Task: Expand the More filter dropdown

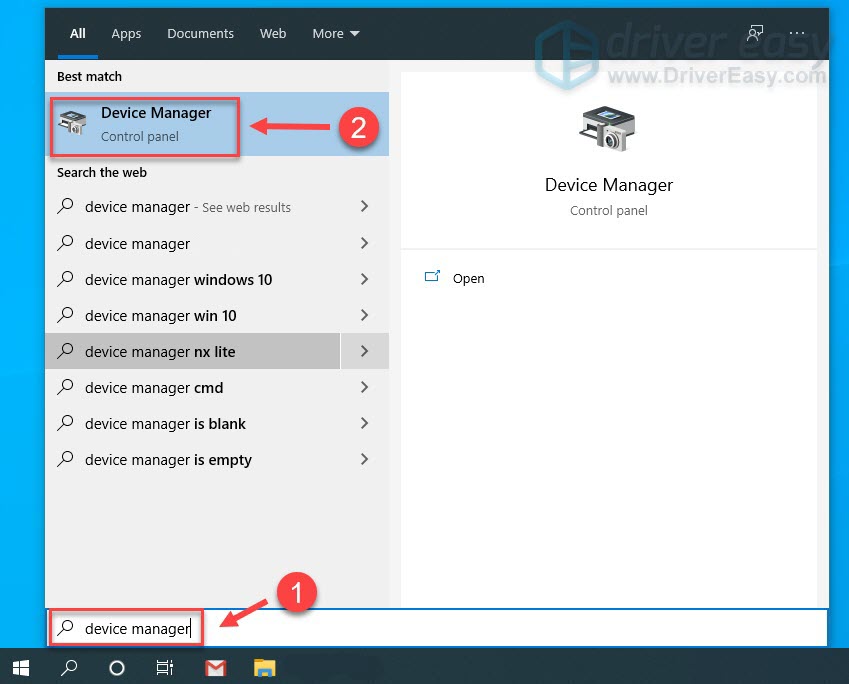Action: click(x=335, y=34)
